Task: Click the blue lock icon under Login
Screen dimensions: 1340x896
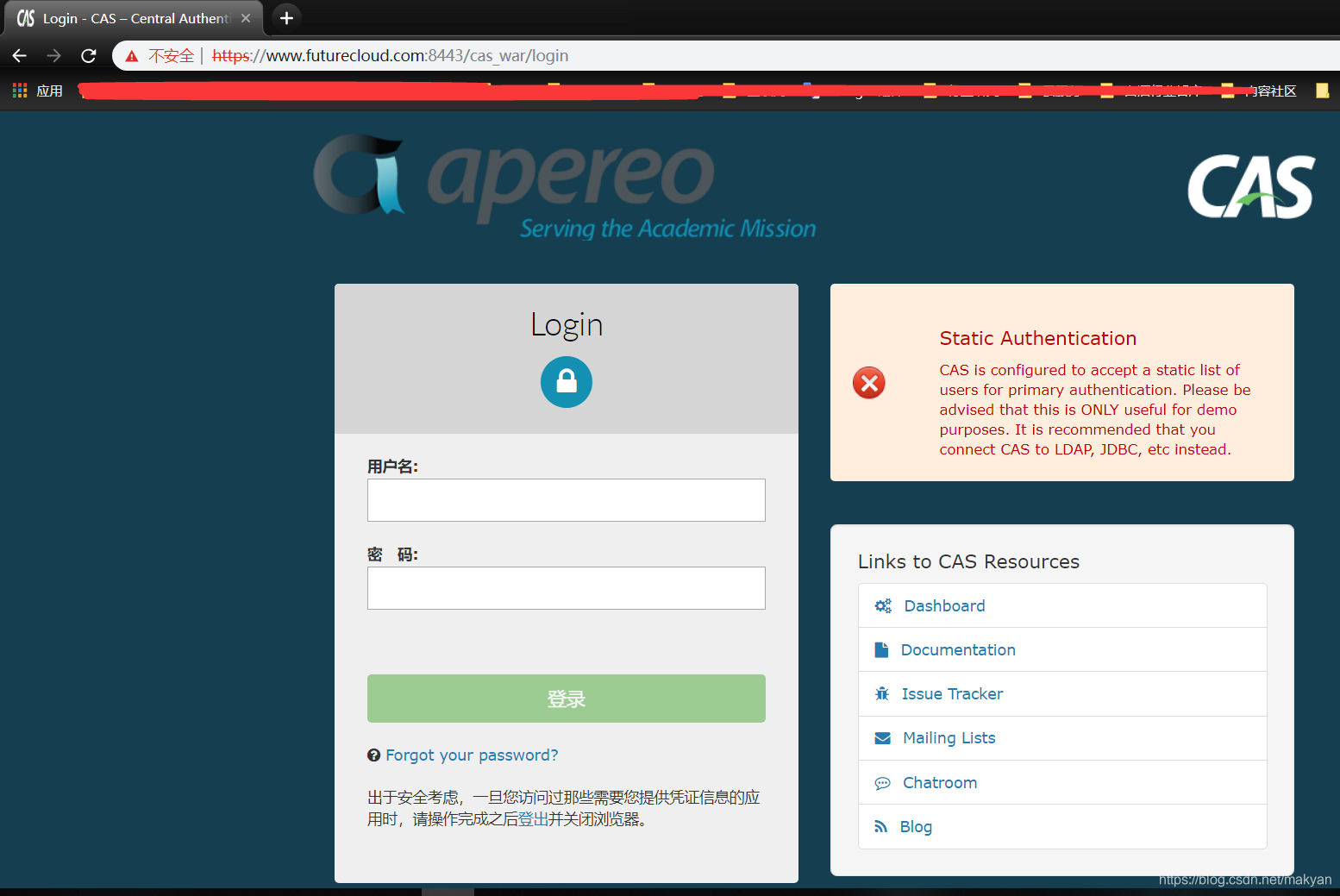Action: coord(567,382)
